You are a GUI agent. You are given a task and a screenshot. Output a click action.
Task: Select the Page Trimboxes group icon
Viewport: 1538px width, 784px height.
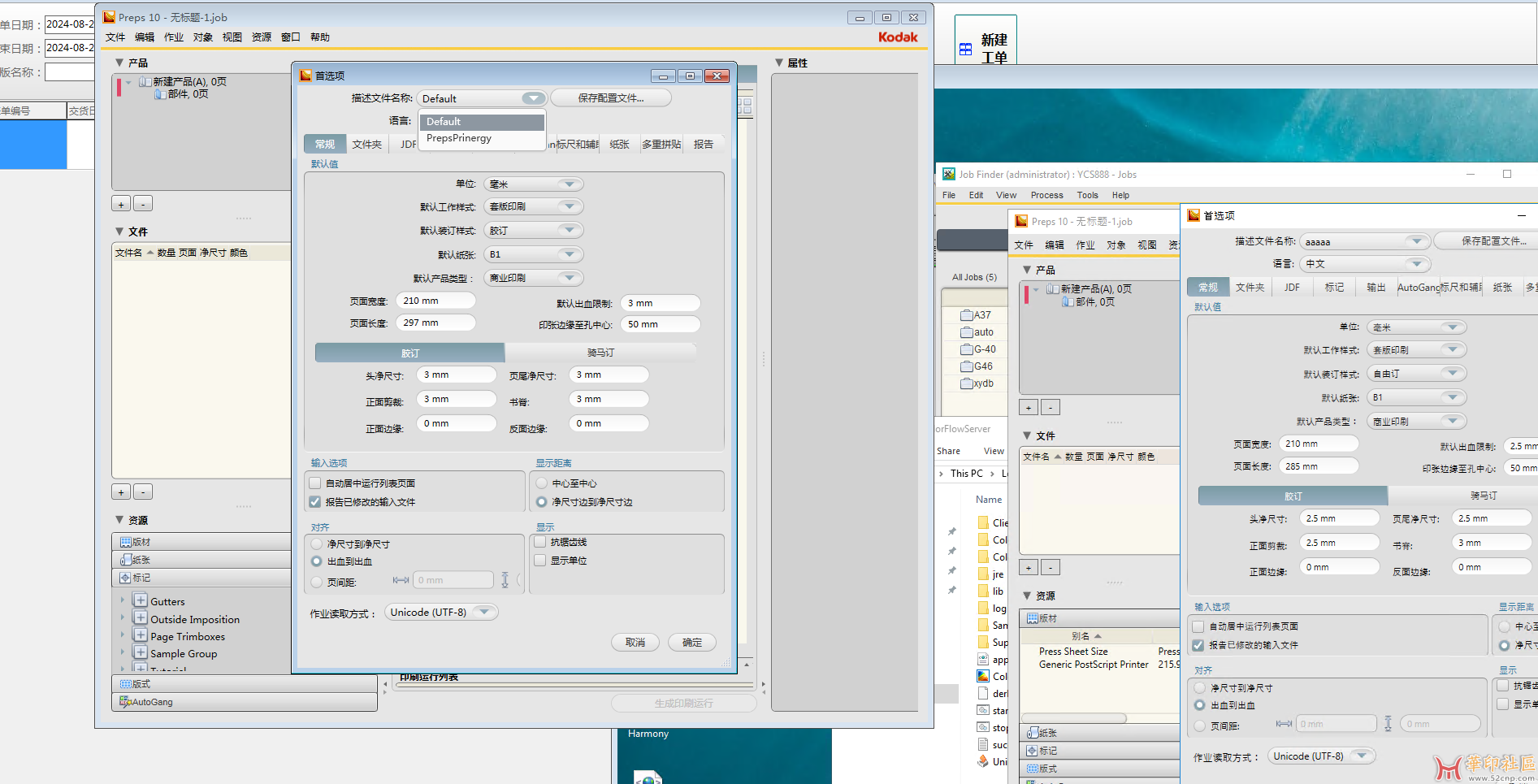pos(141,636)
